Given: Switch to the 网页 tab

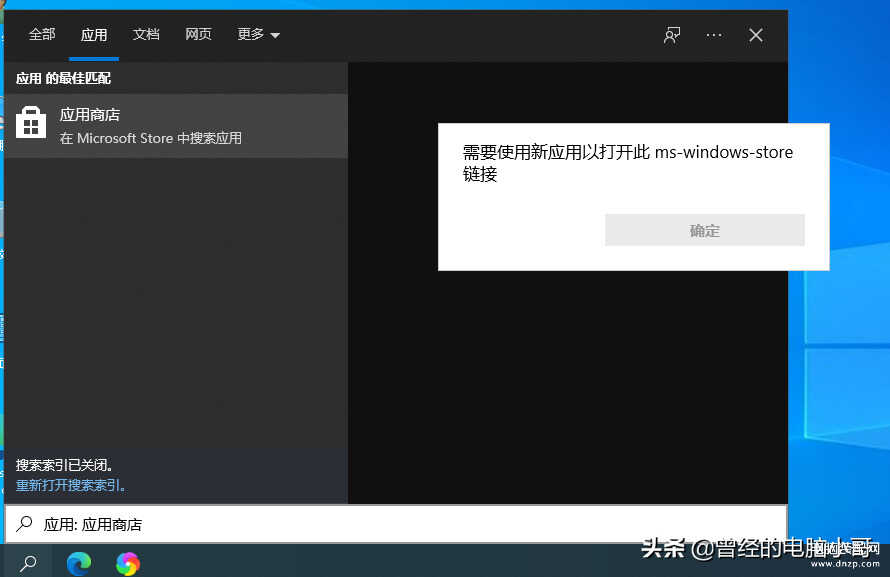Looking at the screenshot, I should coord(198,35).
